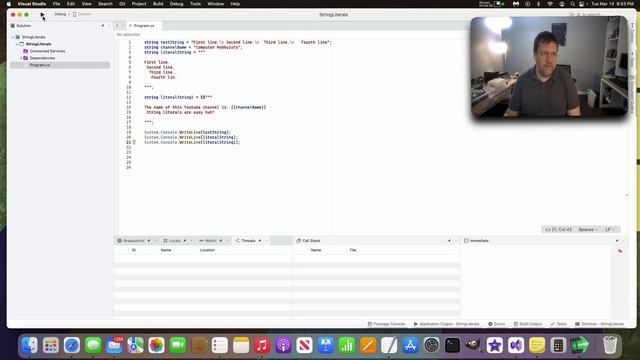
Task: Open the Tasks pad
Action: pyautogui.click(x=558, y=324)
